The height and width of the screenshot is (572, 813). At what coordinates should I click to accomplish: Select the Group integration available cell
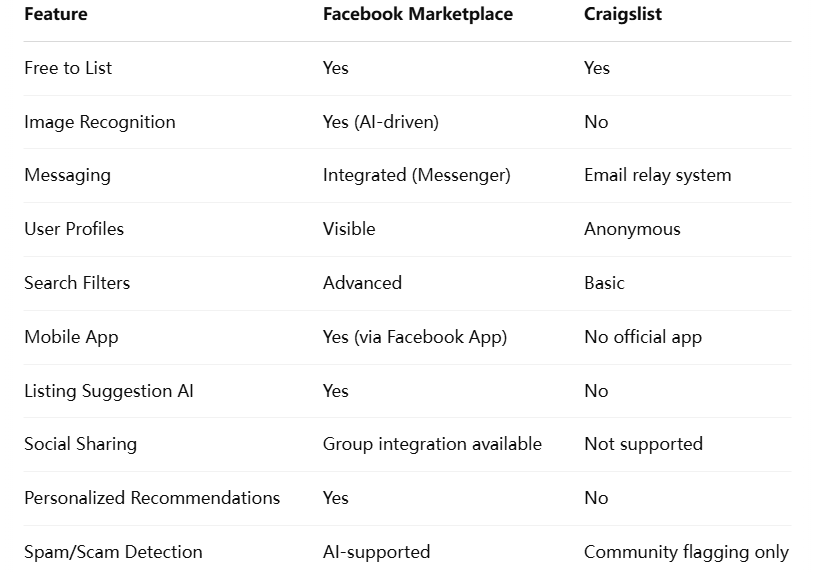[x=432, y=444]
